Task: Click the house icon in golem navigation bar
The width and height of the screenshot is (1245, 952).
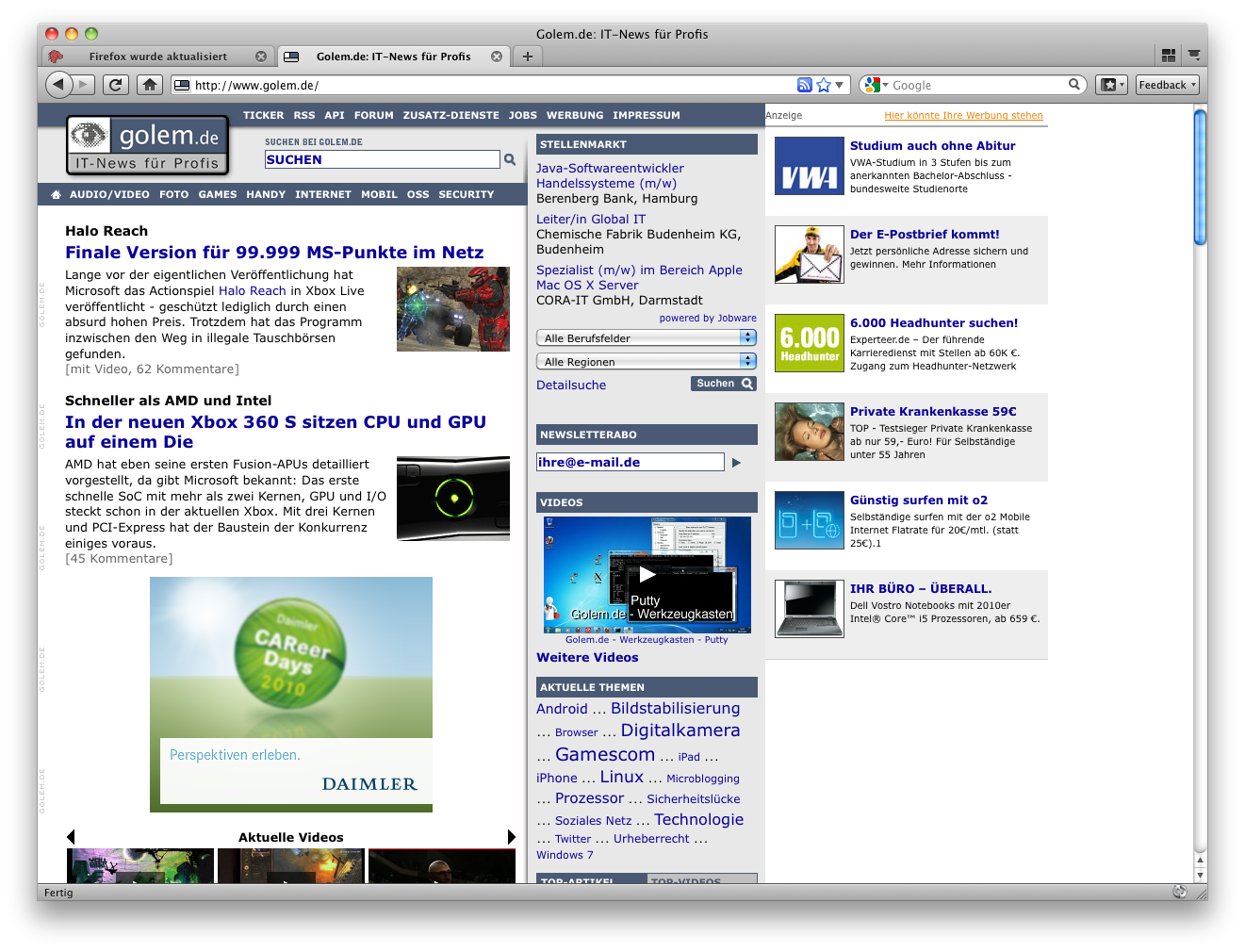Action: tap(56, 194)
